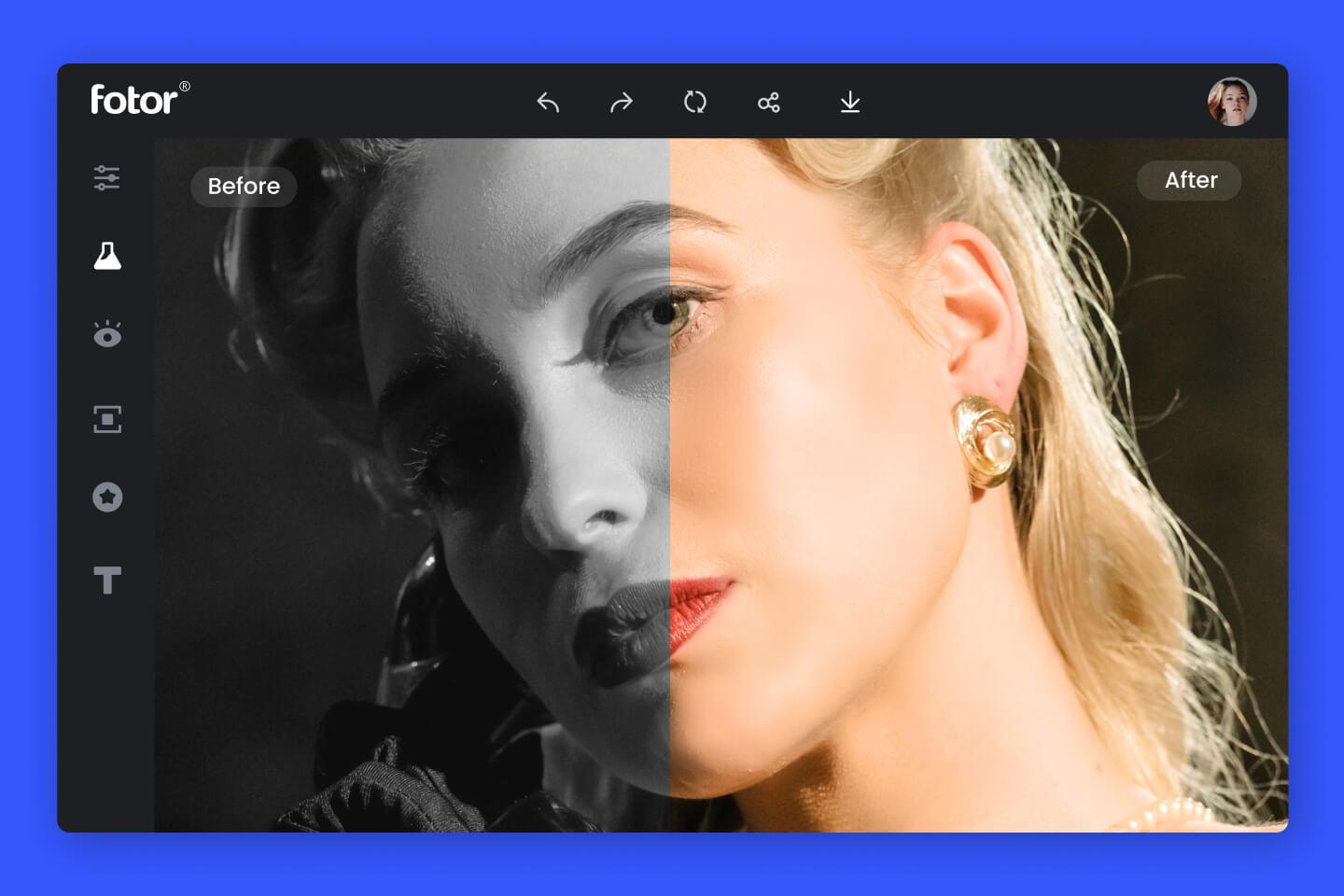Viewport: 1344px width, 896px height.
Task: Open the Beauty retouch tool
Action: click(106, 334)
